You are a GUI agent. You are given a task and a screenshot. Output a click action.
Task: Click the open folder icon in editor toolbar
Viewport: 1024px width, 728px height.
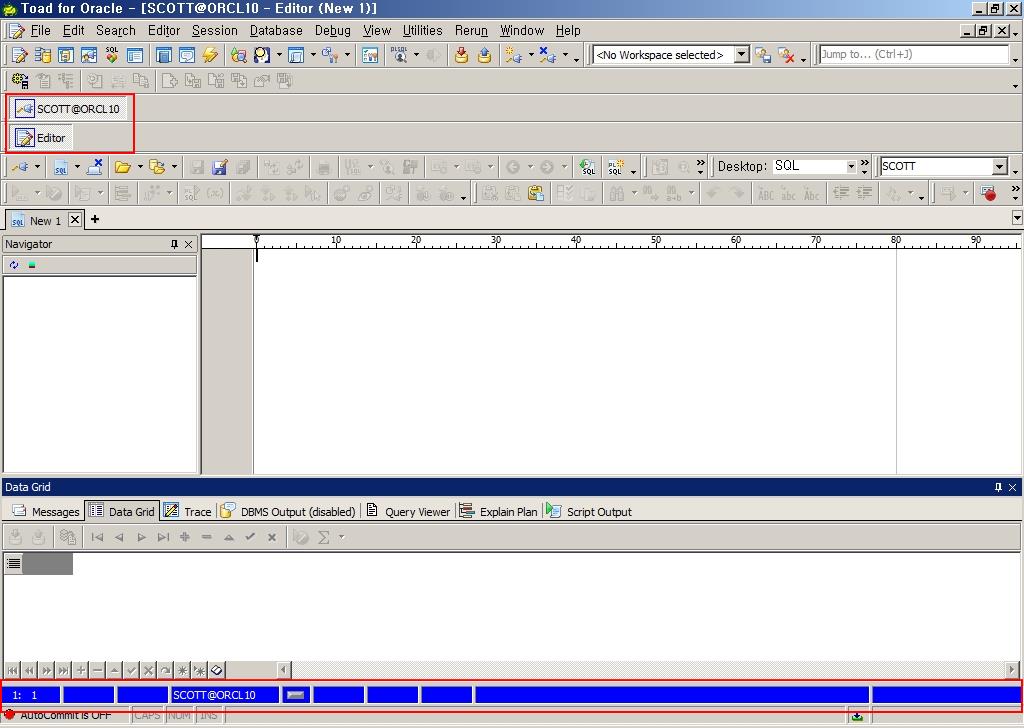pyautogui.click(x=122, y=167)
